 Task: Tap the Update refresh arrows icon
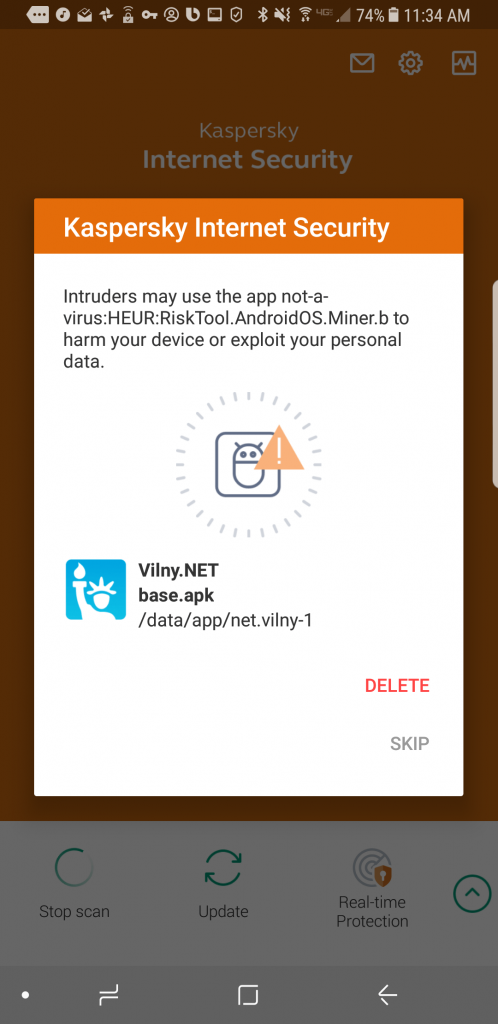(223, 867)
